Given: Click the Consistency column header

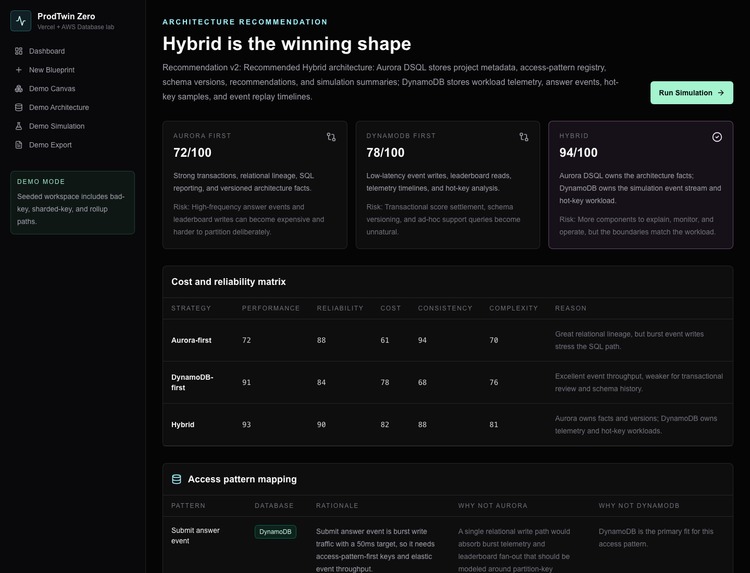Looking at the screenshot, I should [445, 308].
